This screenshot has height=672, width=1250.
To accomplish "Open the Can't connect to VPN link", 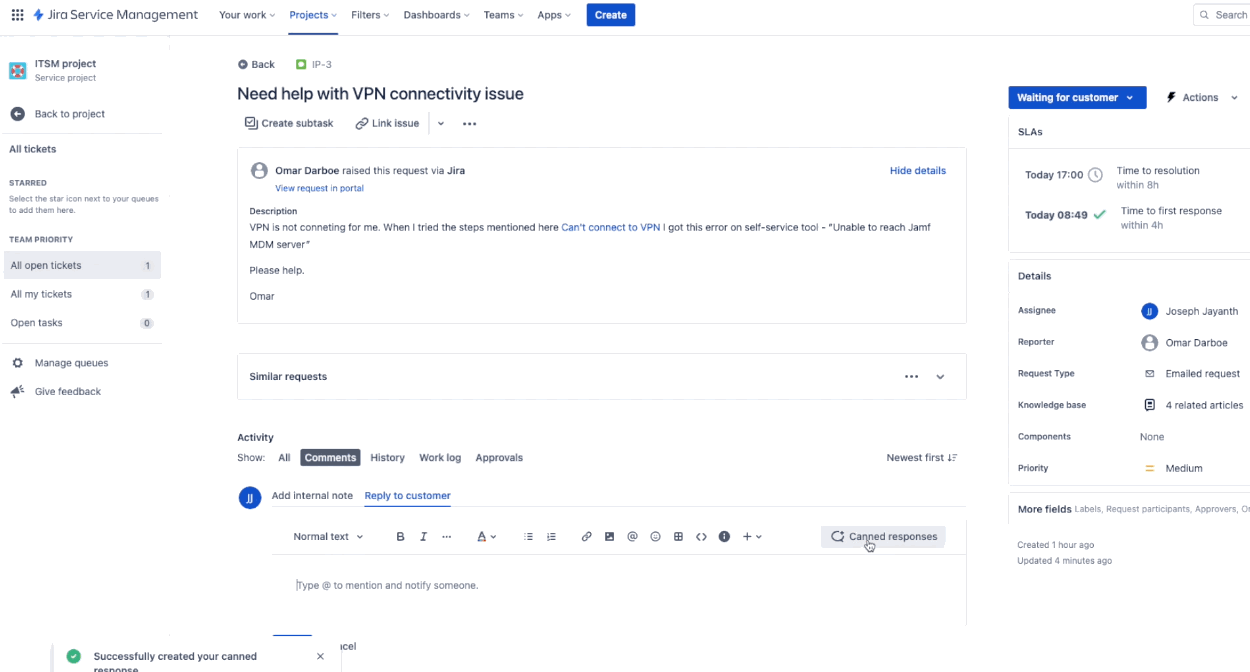I will 610,227.
